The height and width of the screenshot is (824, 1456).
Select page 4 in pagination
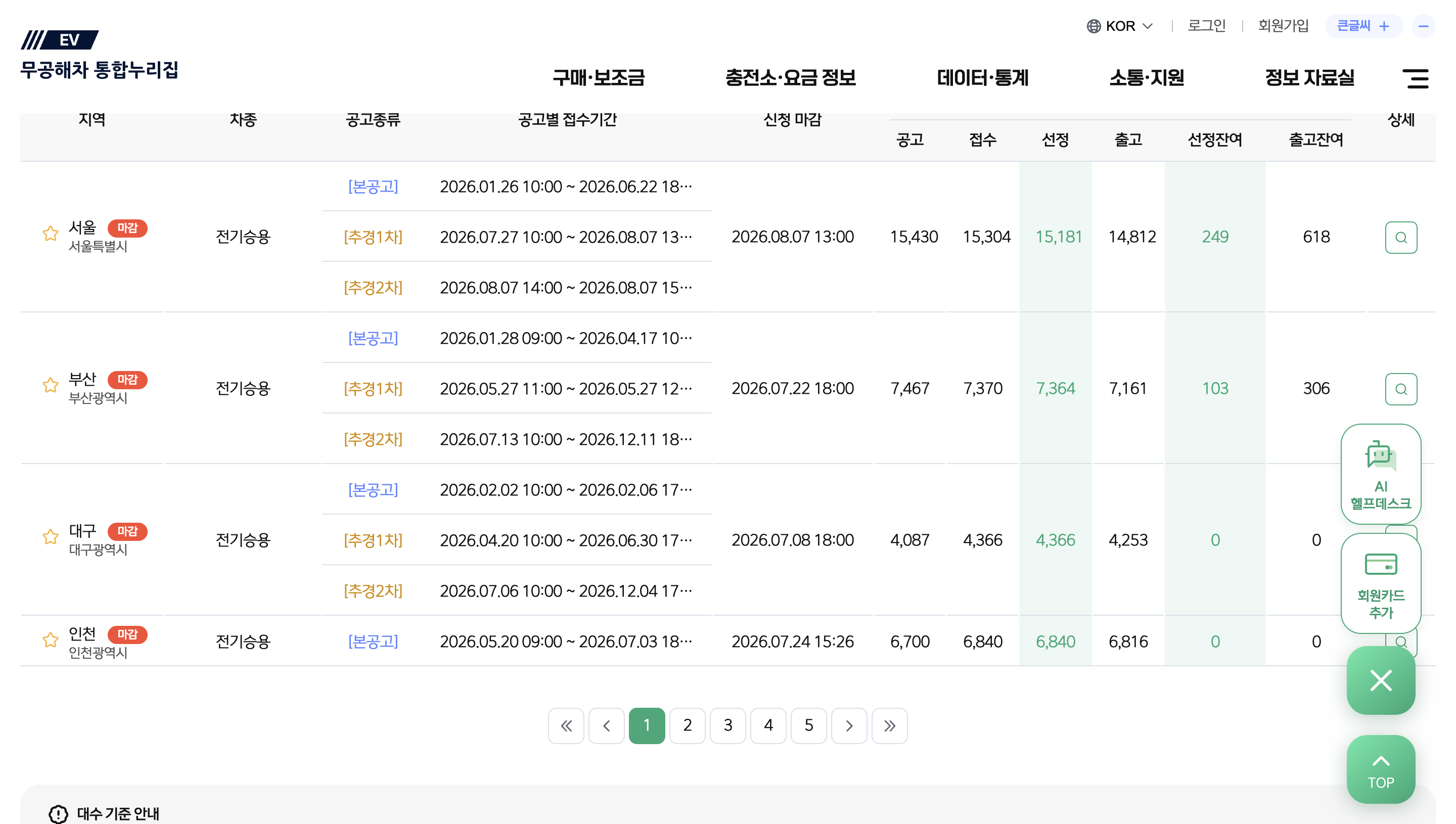click(768, 725)
